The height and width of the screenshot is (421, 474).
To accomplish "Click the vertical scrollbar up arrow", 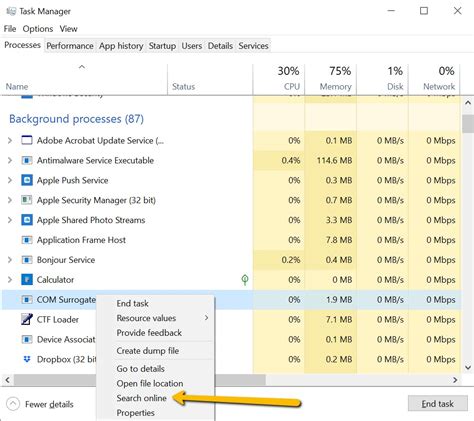I will click(x=468, y=103).
